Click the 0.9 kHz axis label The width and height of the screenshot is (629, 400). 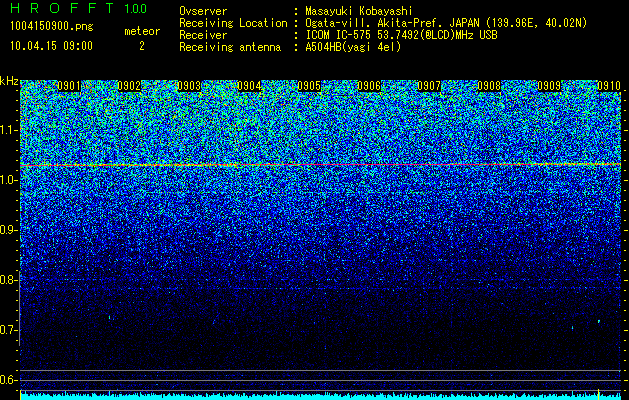[9, 230]
